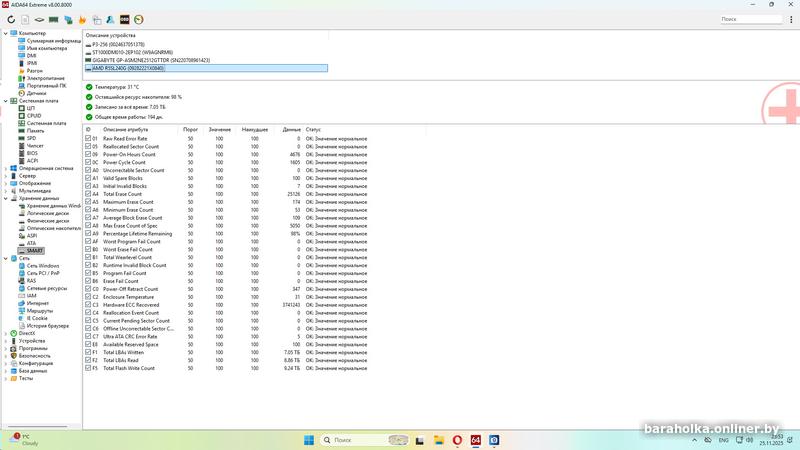Select the CPUID tree item
This screenshot has height=450, width=800.
34,116
